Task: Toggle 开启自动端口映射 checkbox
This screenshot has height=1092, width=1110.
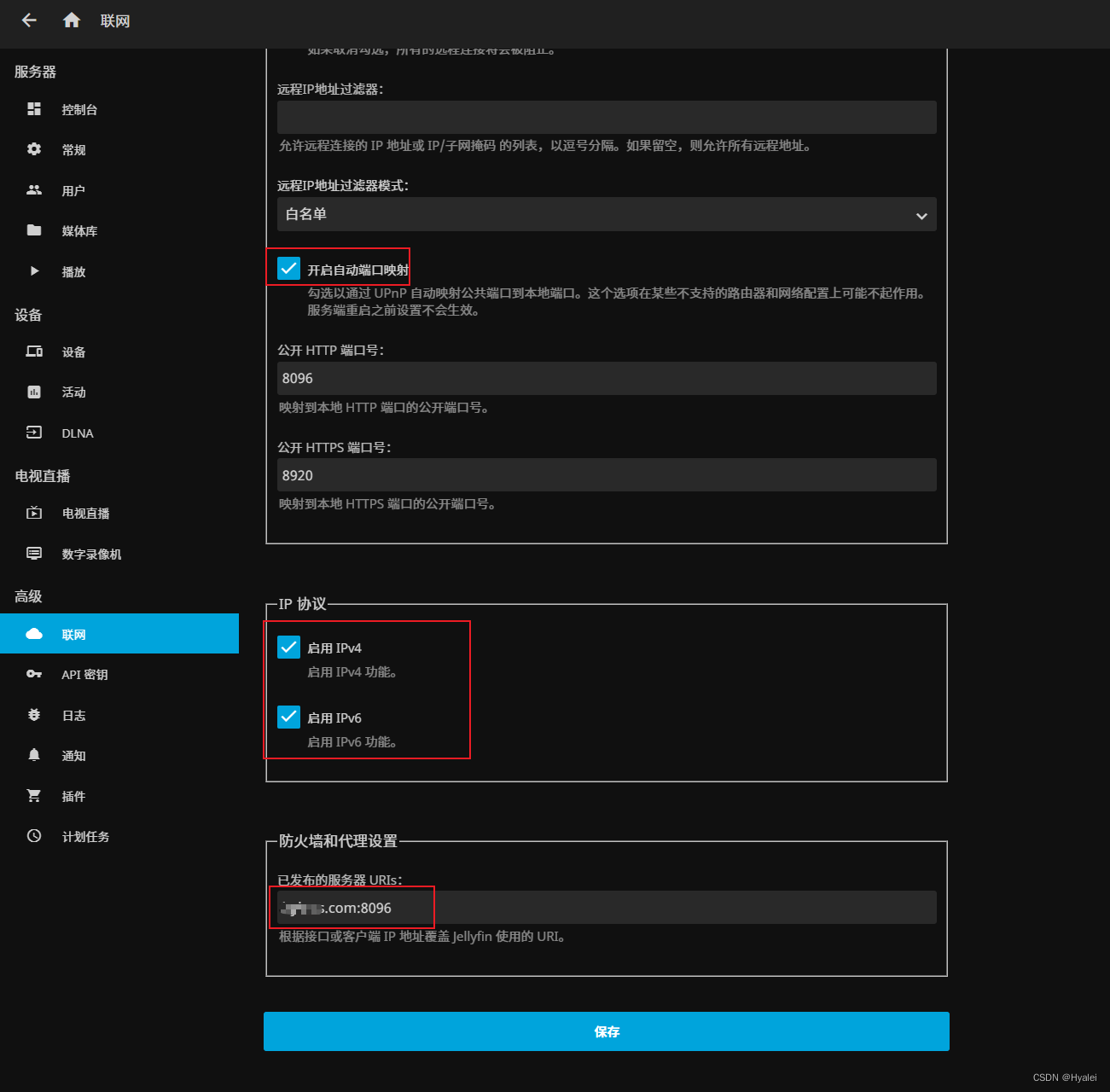Action: click(x=288, y=269)
